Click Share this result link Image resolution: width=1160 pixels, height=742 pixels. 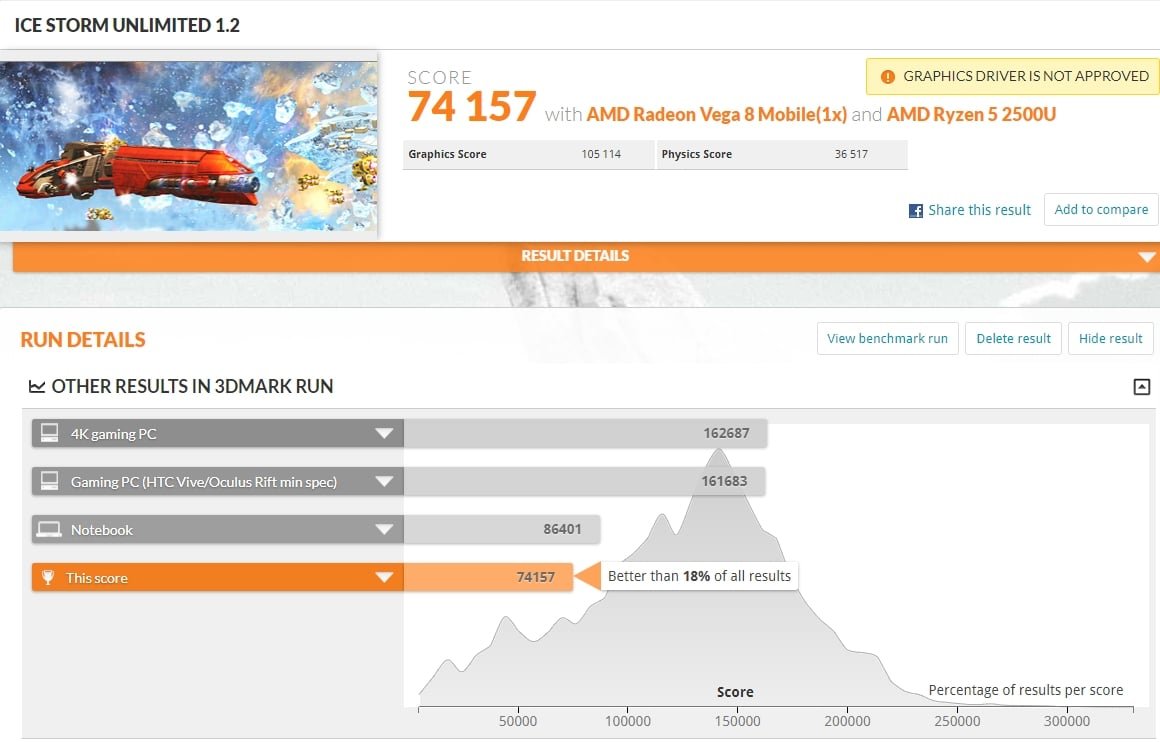point(979,210)
